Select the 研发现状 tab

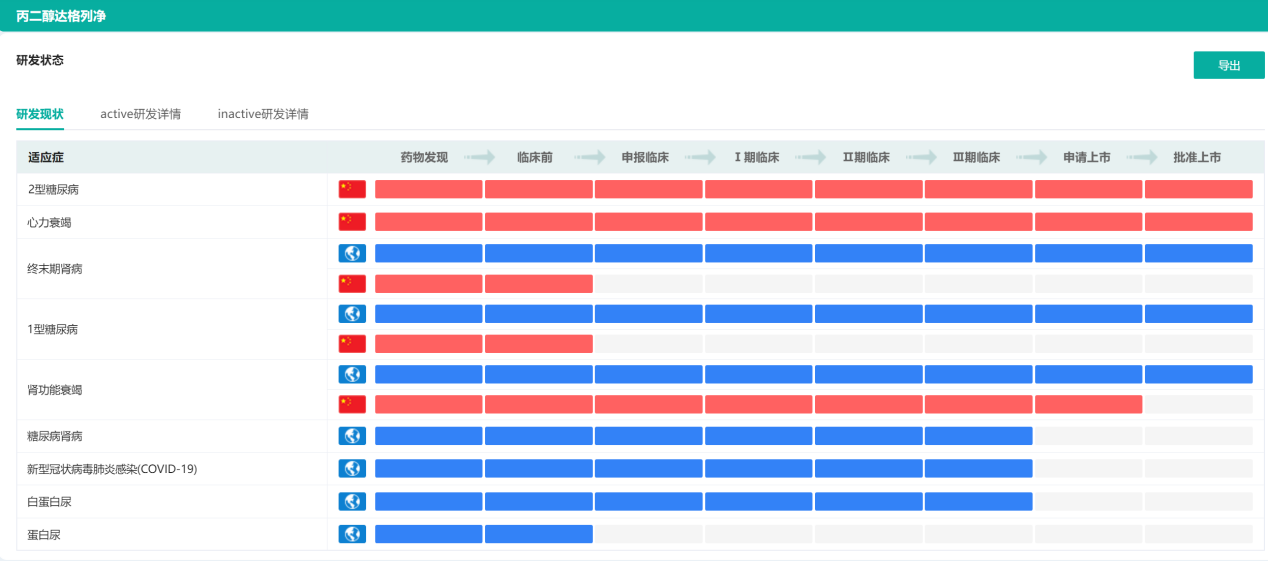point(40,114)
